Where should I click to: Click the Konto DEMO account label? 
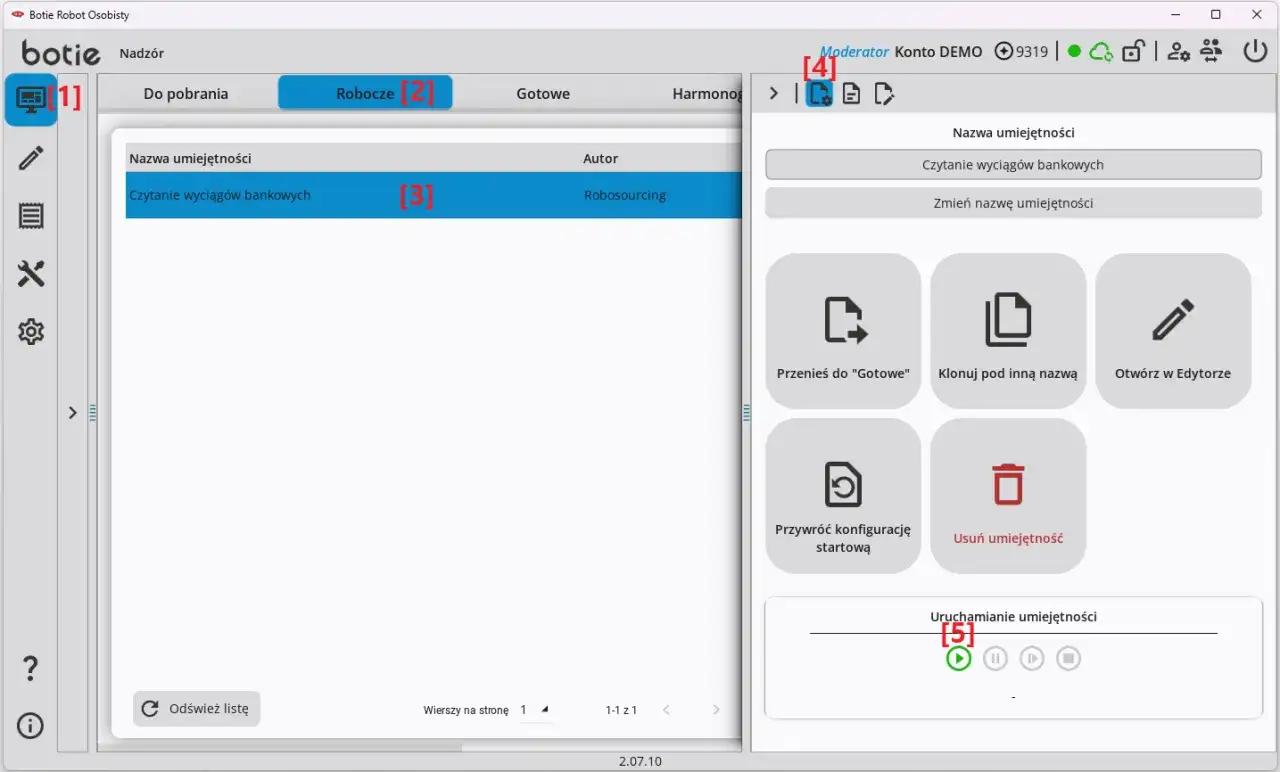938,51
